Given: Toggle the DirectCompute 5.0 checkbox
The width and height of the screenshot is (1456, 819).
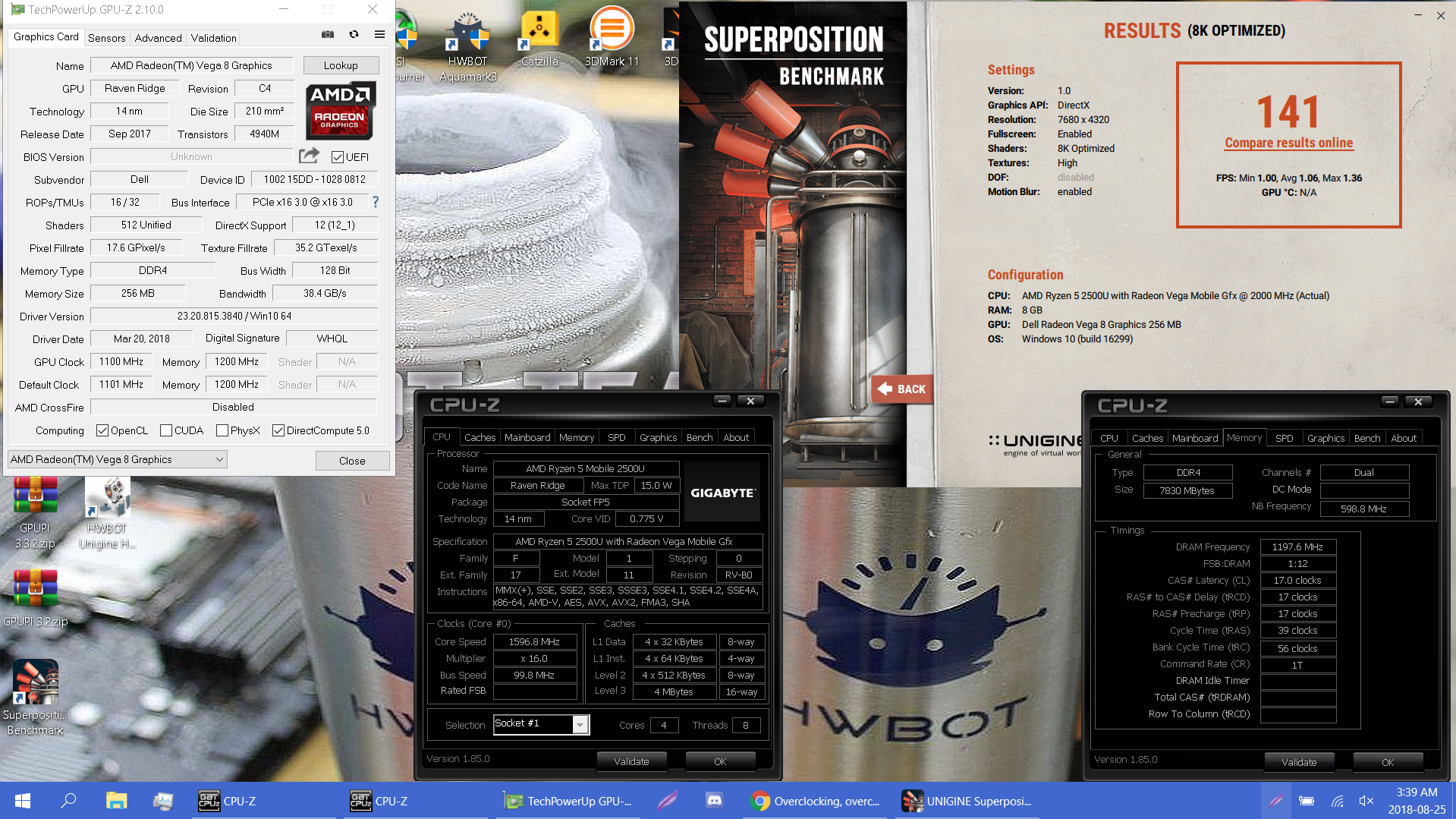Looking at the screenshot, I should coord(278,430).
